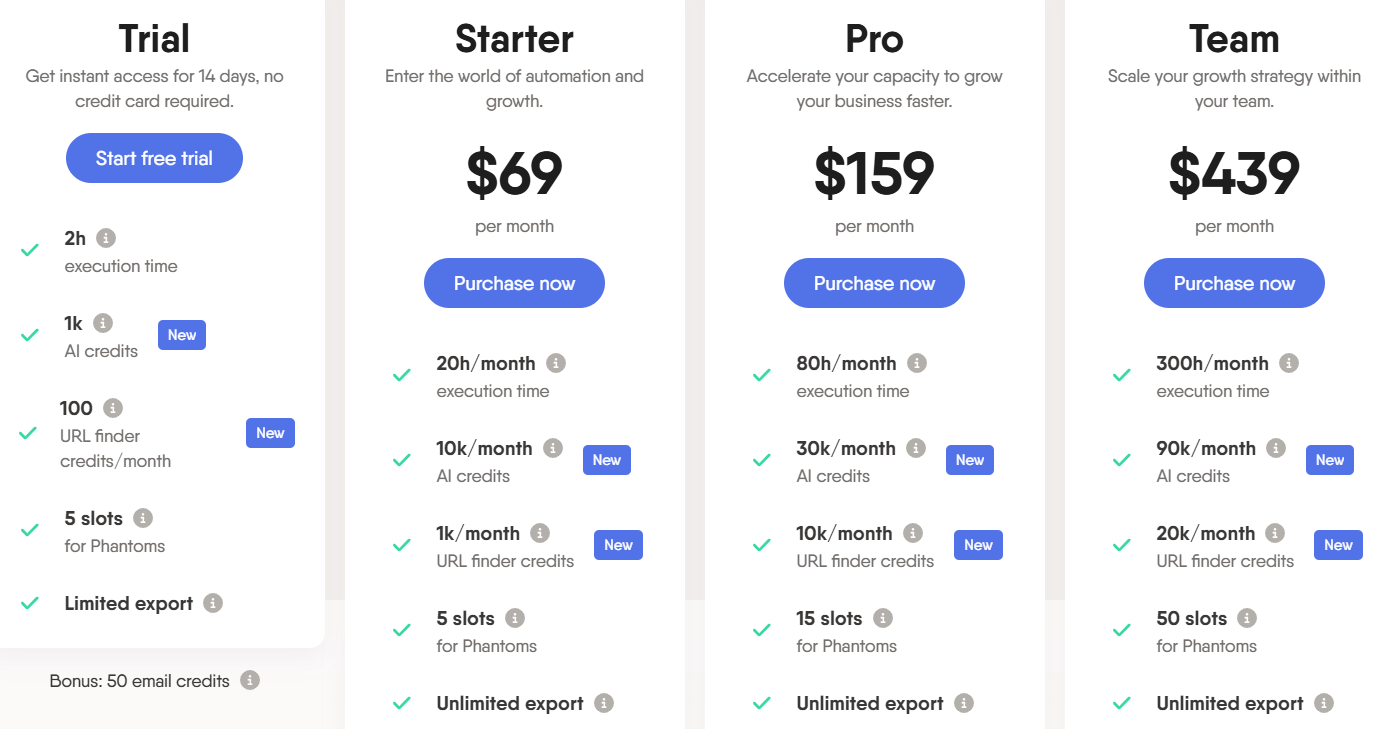Open the tooltip for 100 URL finder credits
1382x729 pixels.
(x=110, y=407)
